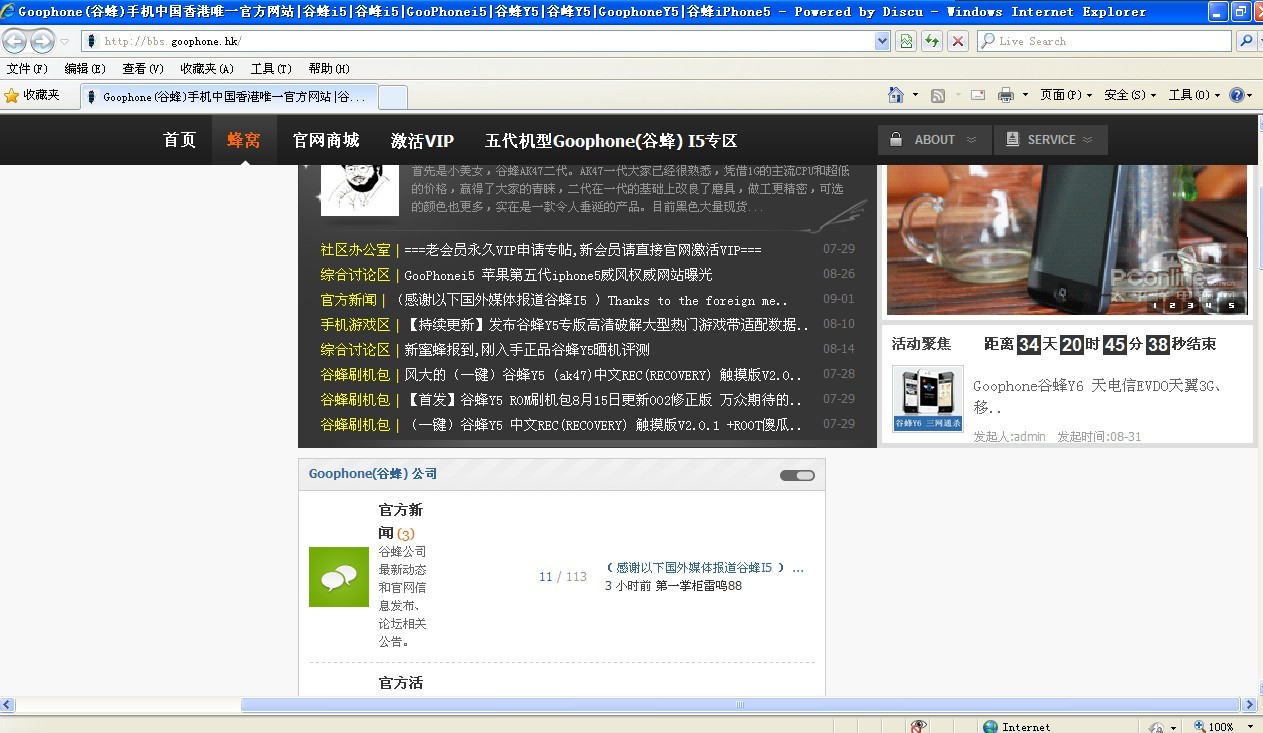
Task: Click the 谷蜂Y6 三网通杀 activity thumbnail
Action: coord(928,398)
